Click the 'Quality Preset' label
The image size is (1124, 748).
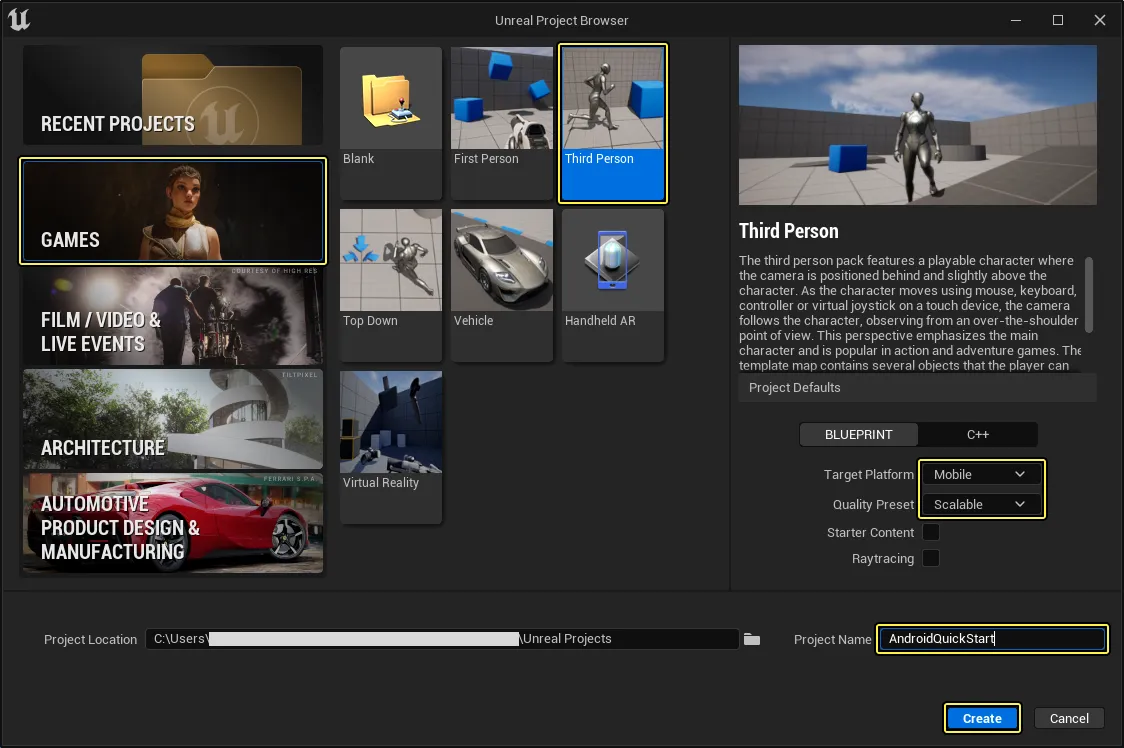873,505
